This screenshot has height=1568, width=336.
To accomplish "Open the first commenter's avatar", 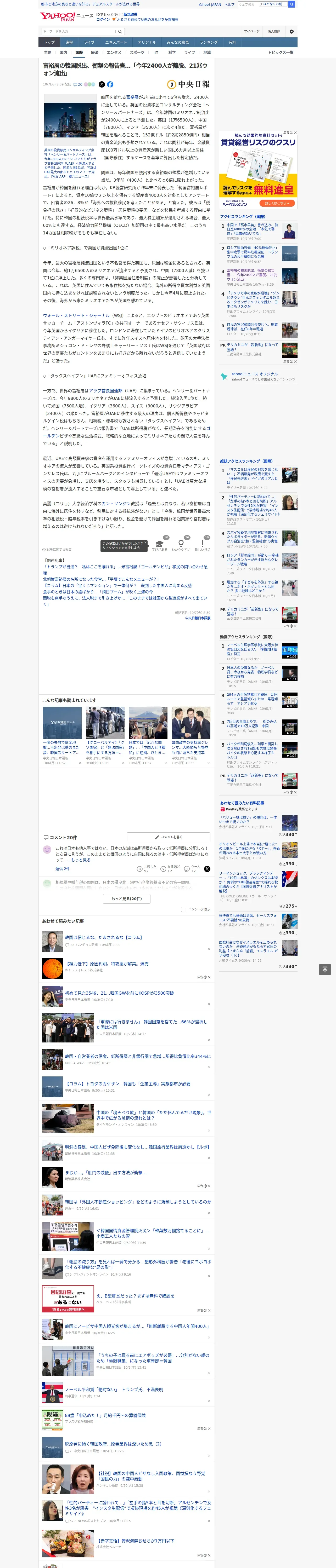I will pyautogui.click(x=47, y=850).
